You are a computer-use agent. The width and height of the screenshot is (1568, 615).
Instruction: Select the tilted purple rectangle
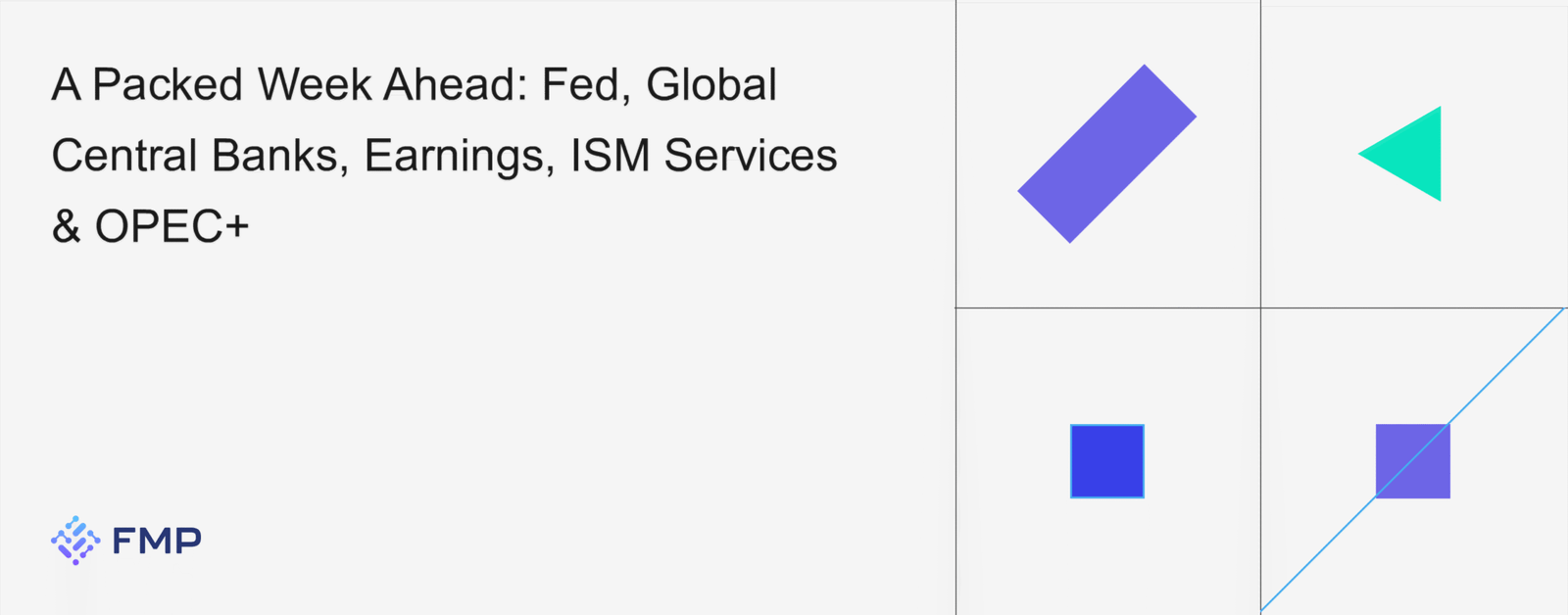tap(1107, 154)
